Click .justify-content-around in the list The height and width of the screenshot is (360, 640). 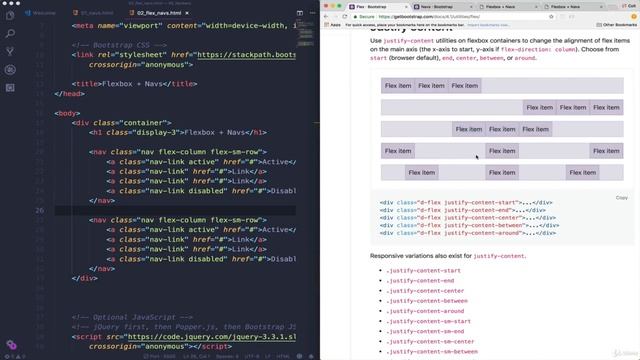(x=424, y=311)
